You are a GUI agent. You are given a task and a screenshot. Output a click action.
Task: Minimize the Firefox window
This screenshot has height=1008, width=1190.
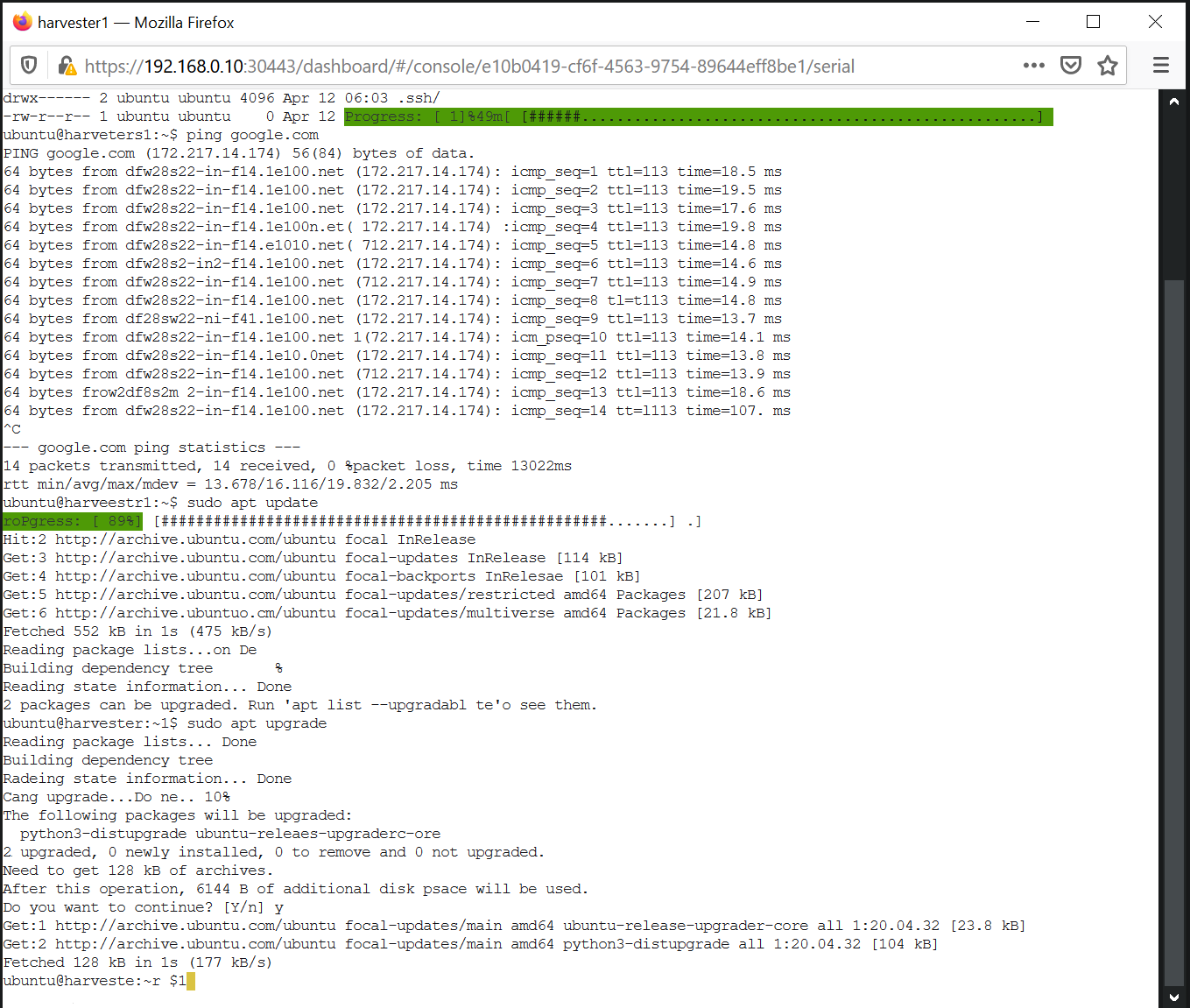(x=1032, y=21)
